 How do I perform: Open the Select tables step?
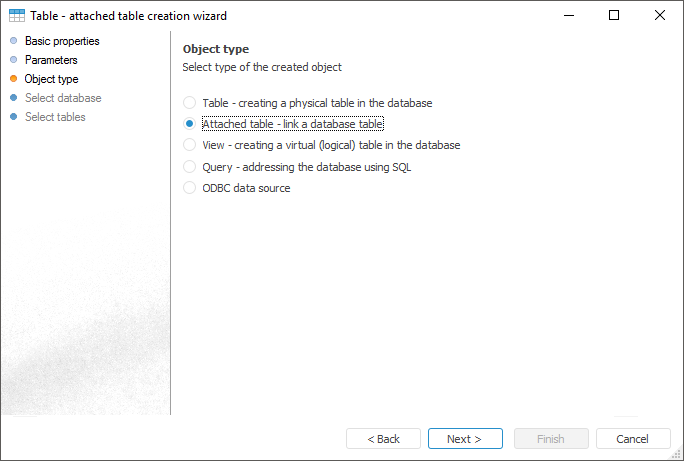tap(55, 117)
